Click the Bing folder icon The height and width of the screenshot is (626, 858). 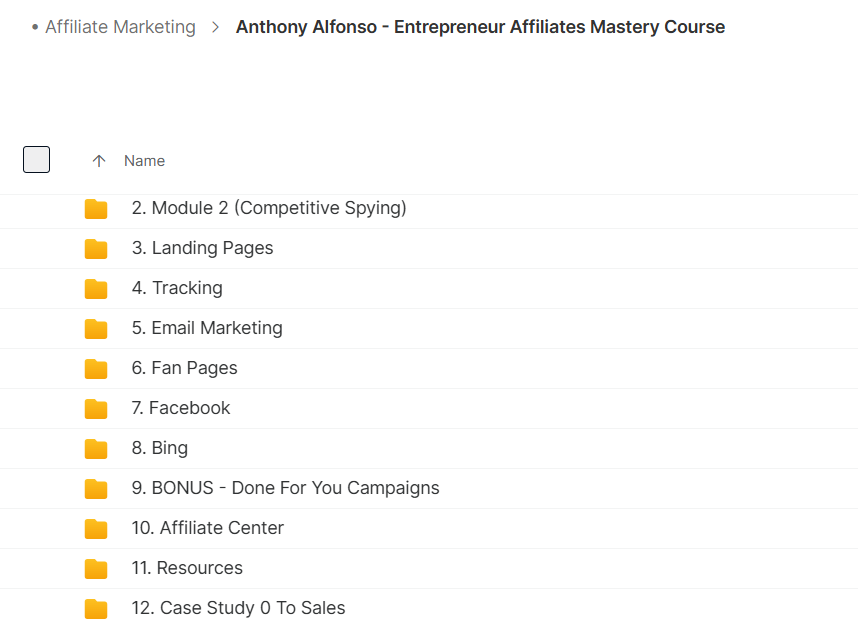tap(96, 448)
